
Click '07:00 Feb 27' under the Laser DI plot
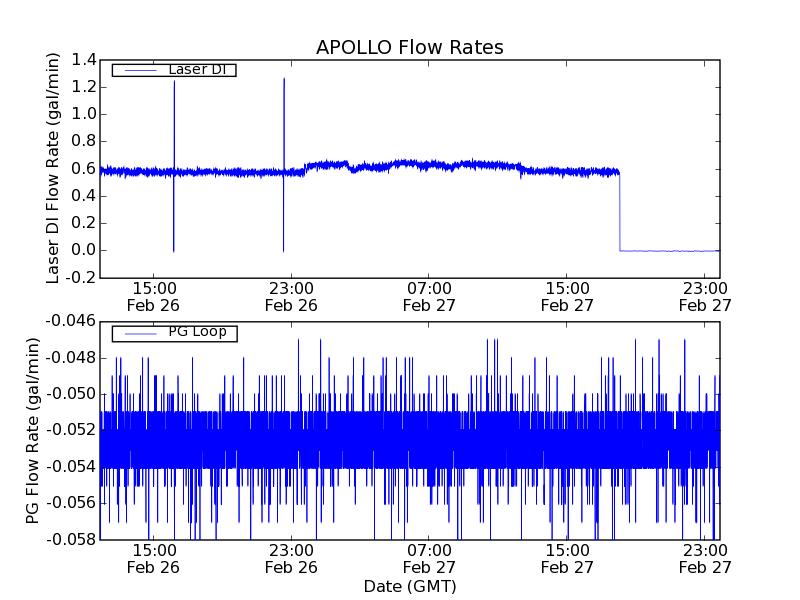pos(429,297)
